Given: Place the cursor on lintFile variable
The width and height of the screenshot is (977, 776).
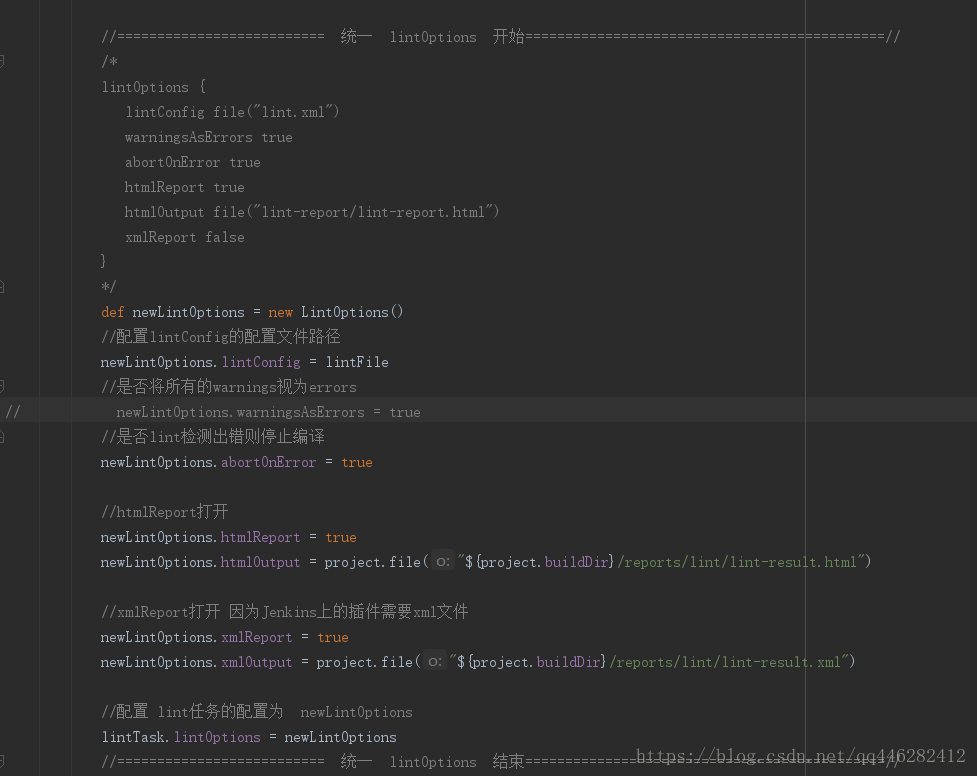Looking at the screenshot, I should 357,362.
